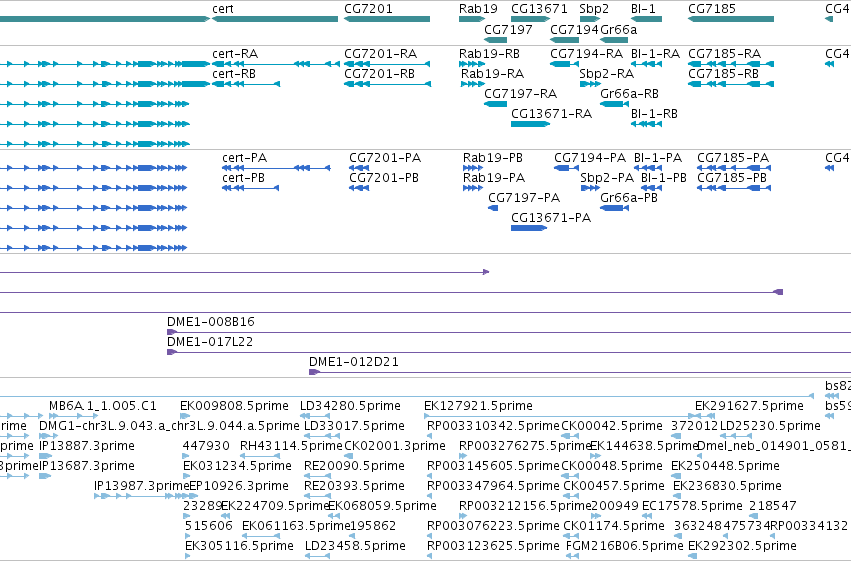Select the CG7194-PA protein label
This screenshot has height=561, width=851.
(x=590, y=158)
